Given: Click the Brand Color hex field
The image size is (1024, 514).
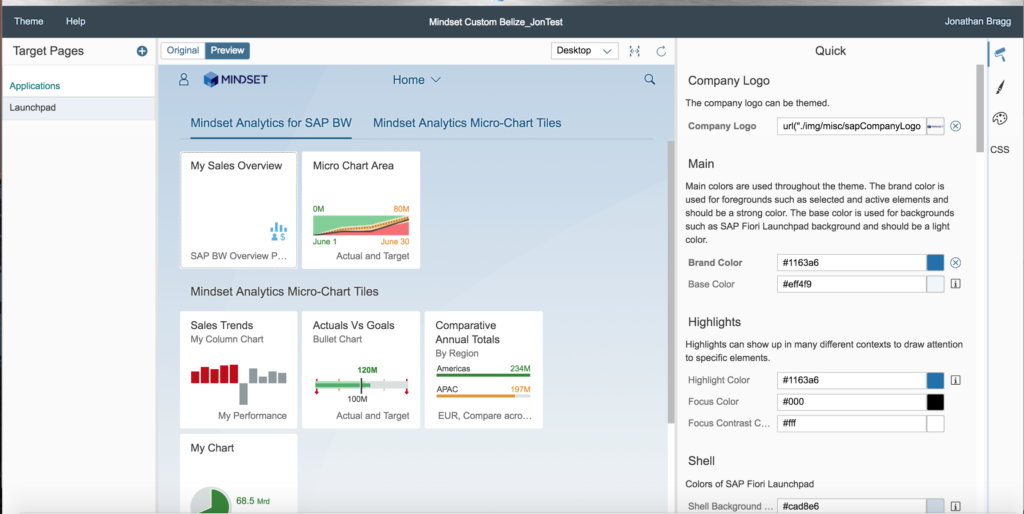Looking at the screenshot, I should pos(852,263).
